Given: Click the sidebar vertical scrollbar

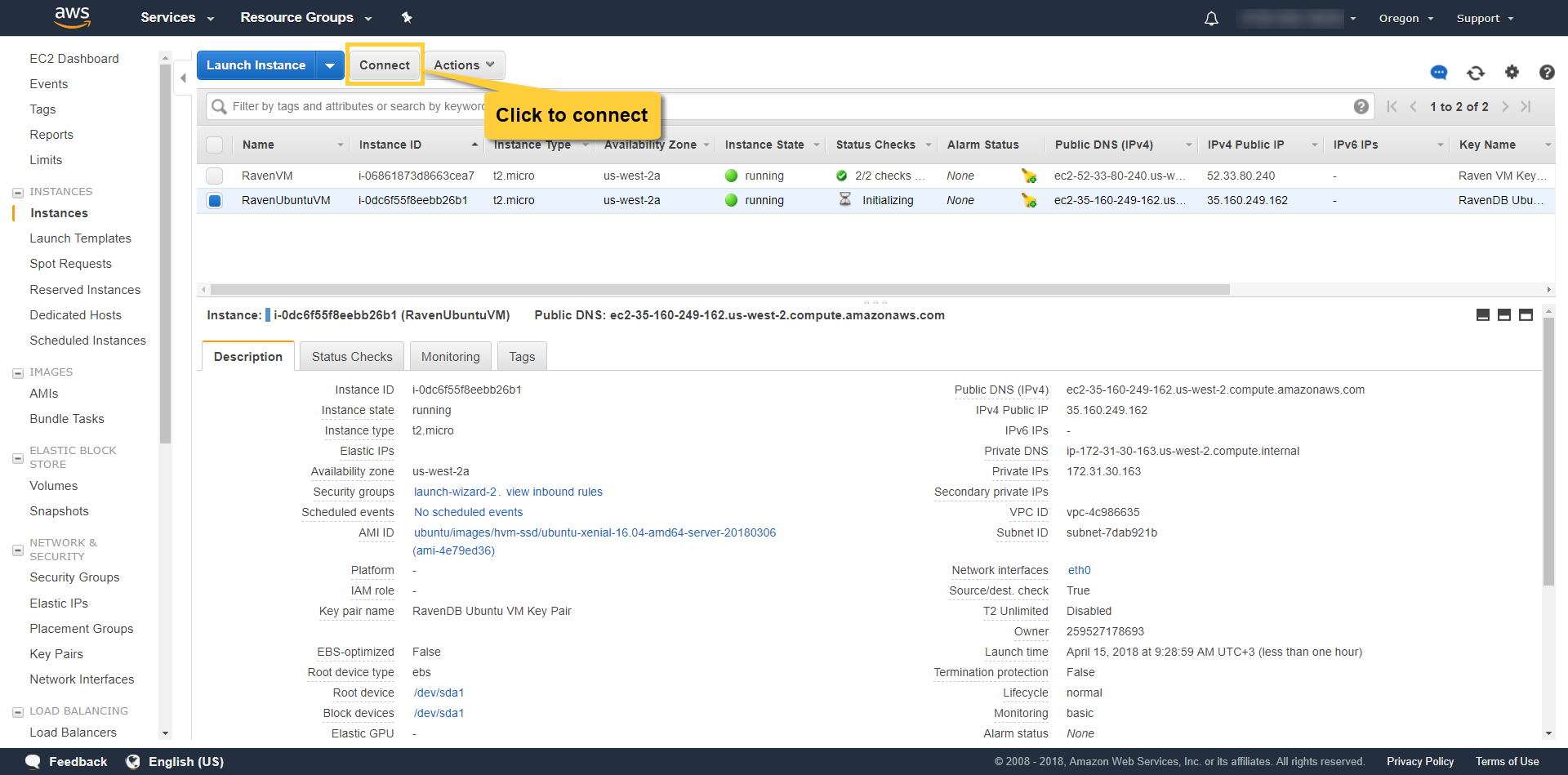Looking at the screenshot, I should tap(165, 253).
